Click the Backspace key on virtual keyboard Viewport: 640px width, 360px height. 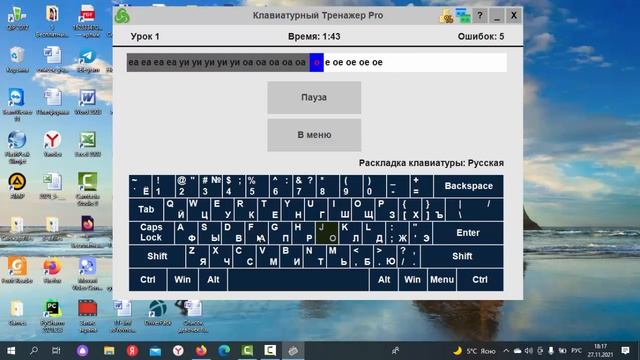coord(469,186)
